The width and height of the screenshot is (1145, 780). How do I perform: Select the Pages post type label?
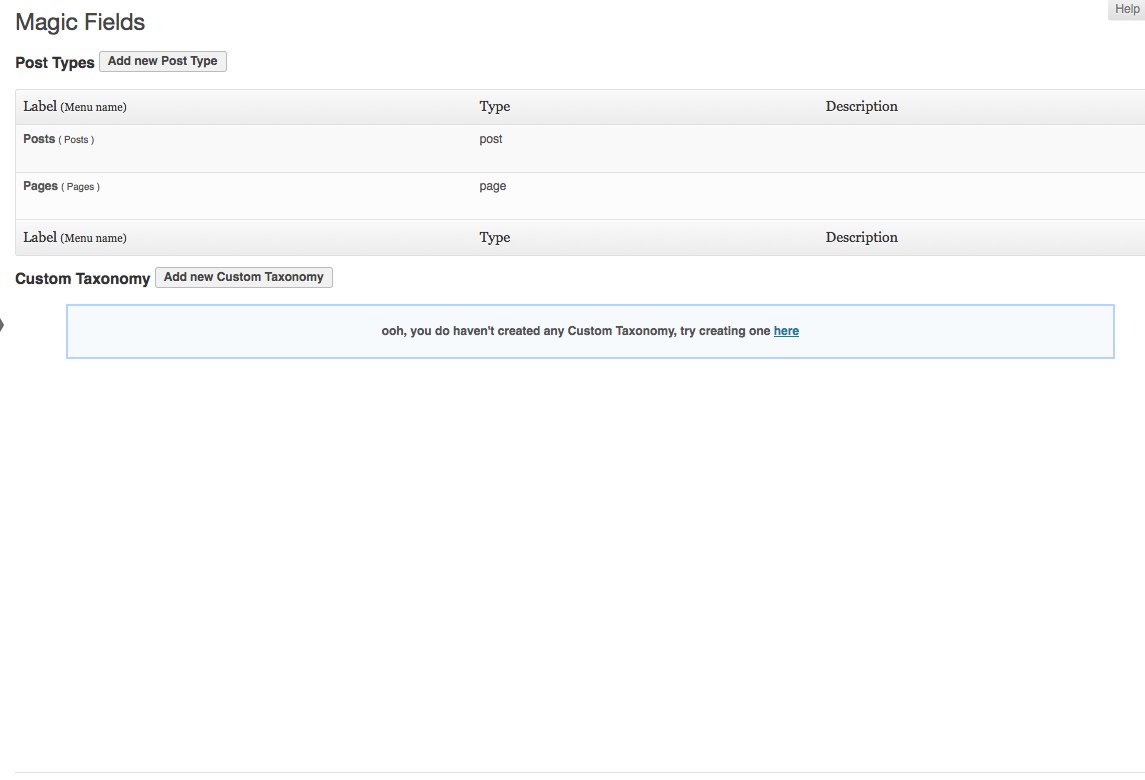click(x=40, y=186)
